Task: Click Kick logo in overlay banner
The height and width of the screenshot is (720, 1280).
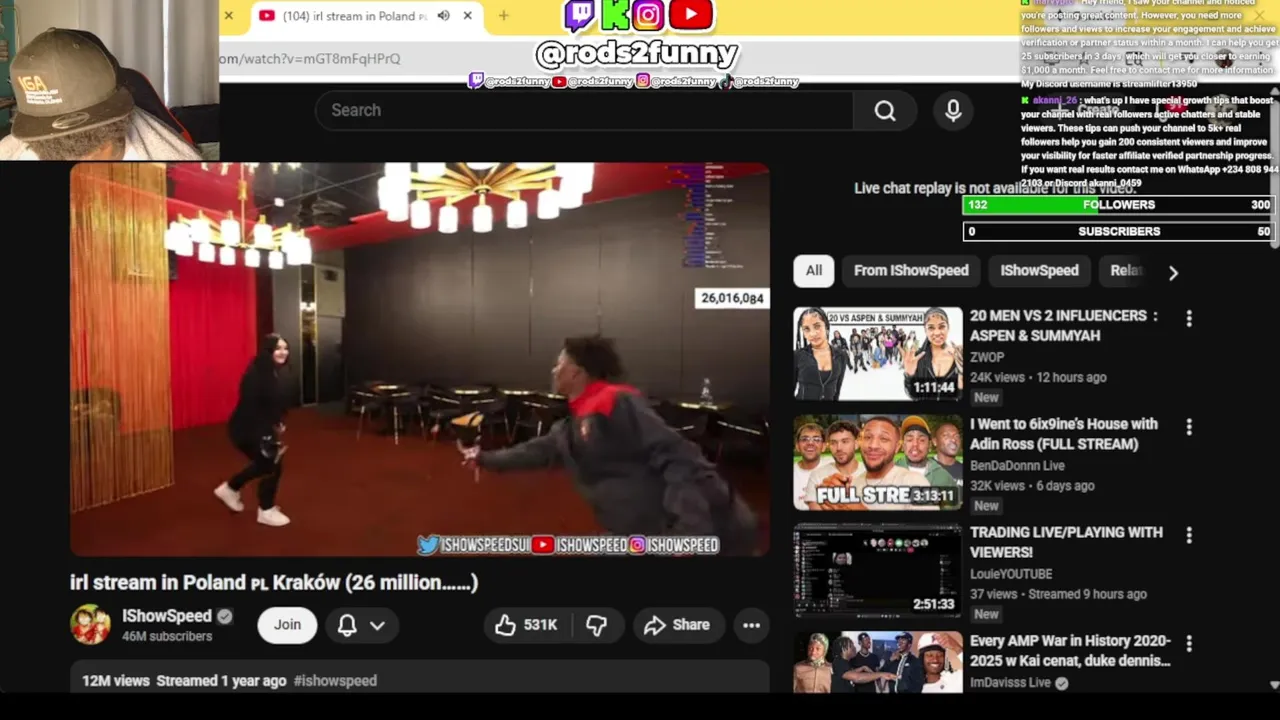Action: pyautogui.click(x=614, y=15)
